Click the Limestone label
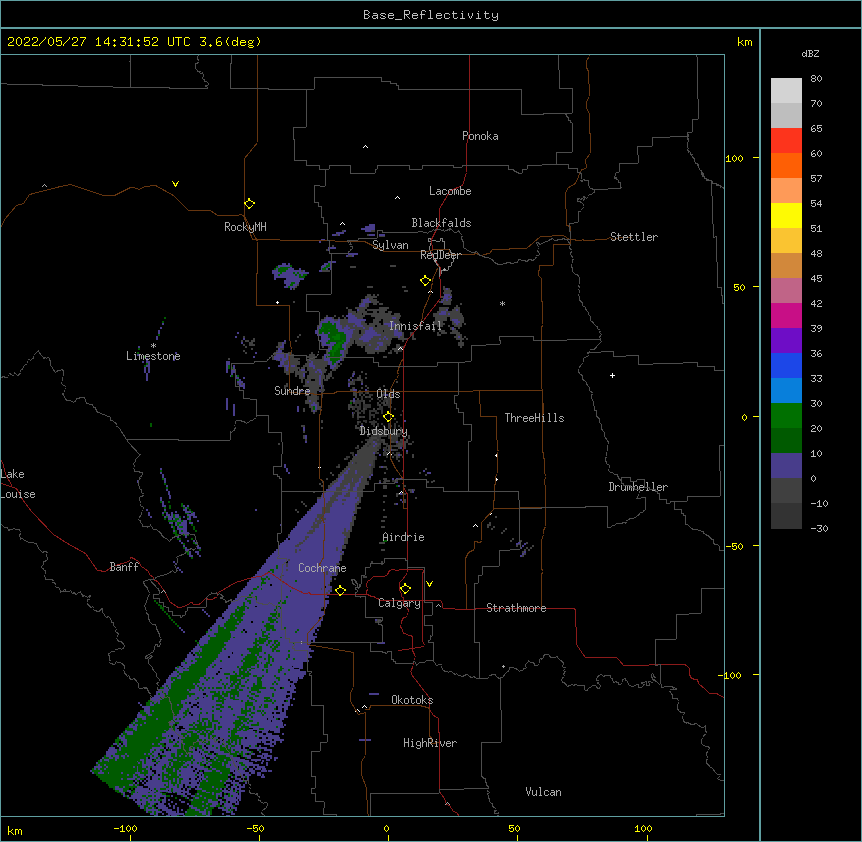 click(x=153, y=356)
